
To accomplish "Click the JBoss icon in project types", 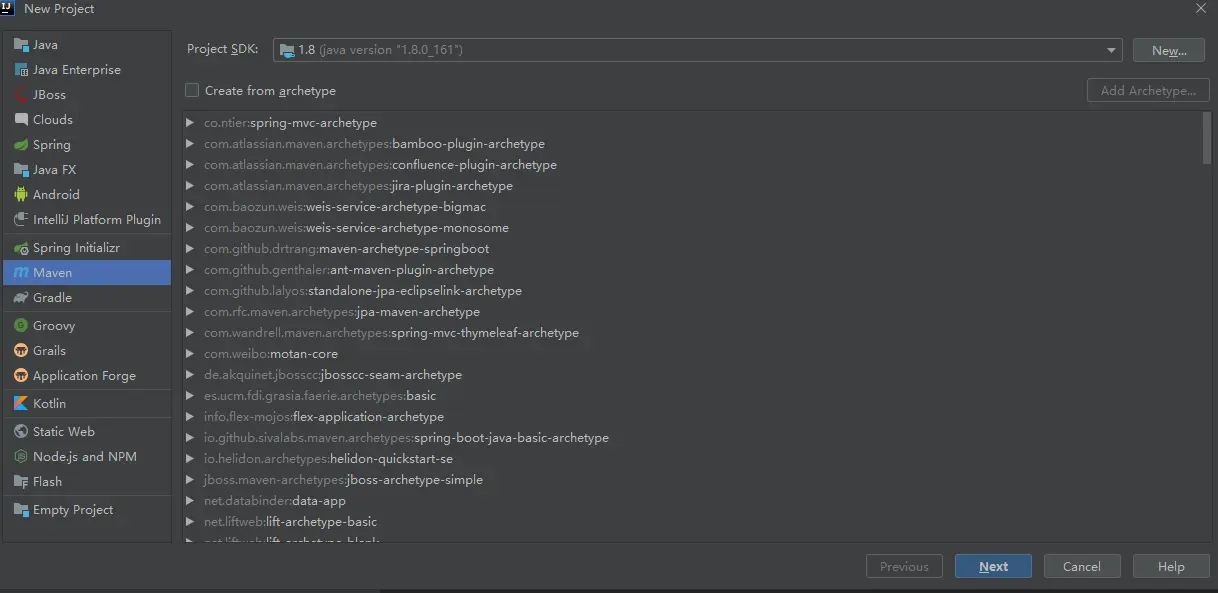I will [x=21, y=95].
